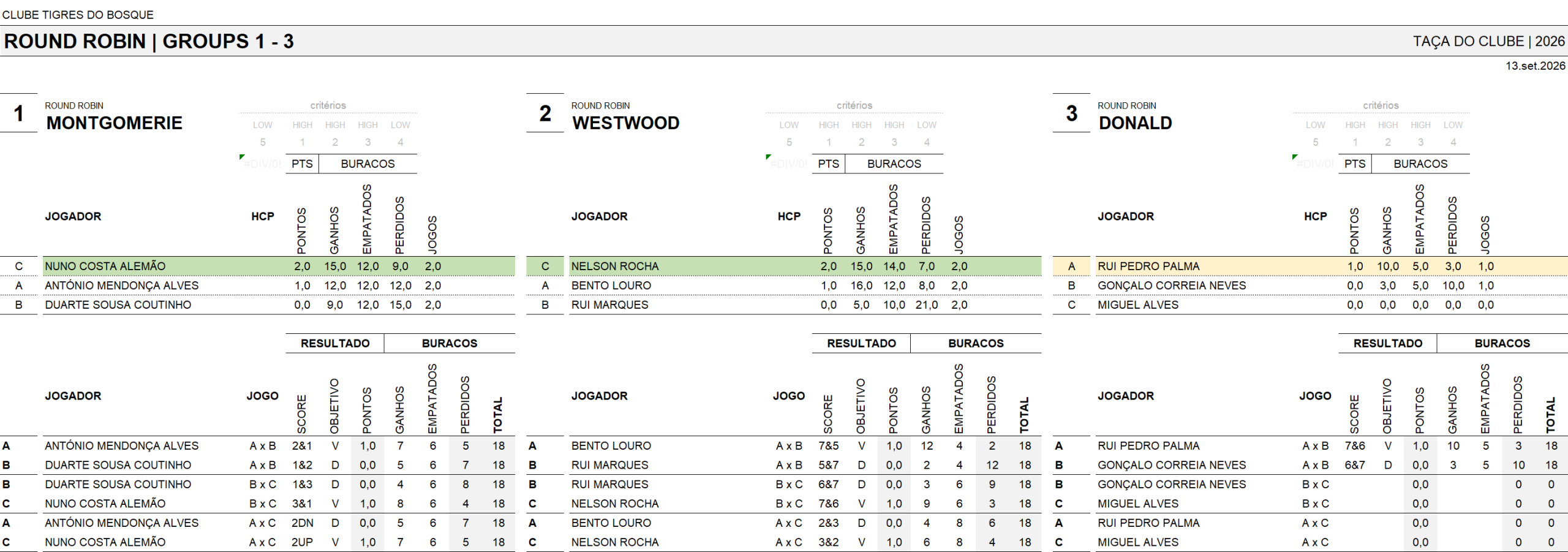Select the #DIV/0! cell in group 3
Screen dimensions: 1568x552
1315,164
